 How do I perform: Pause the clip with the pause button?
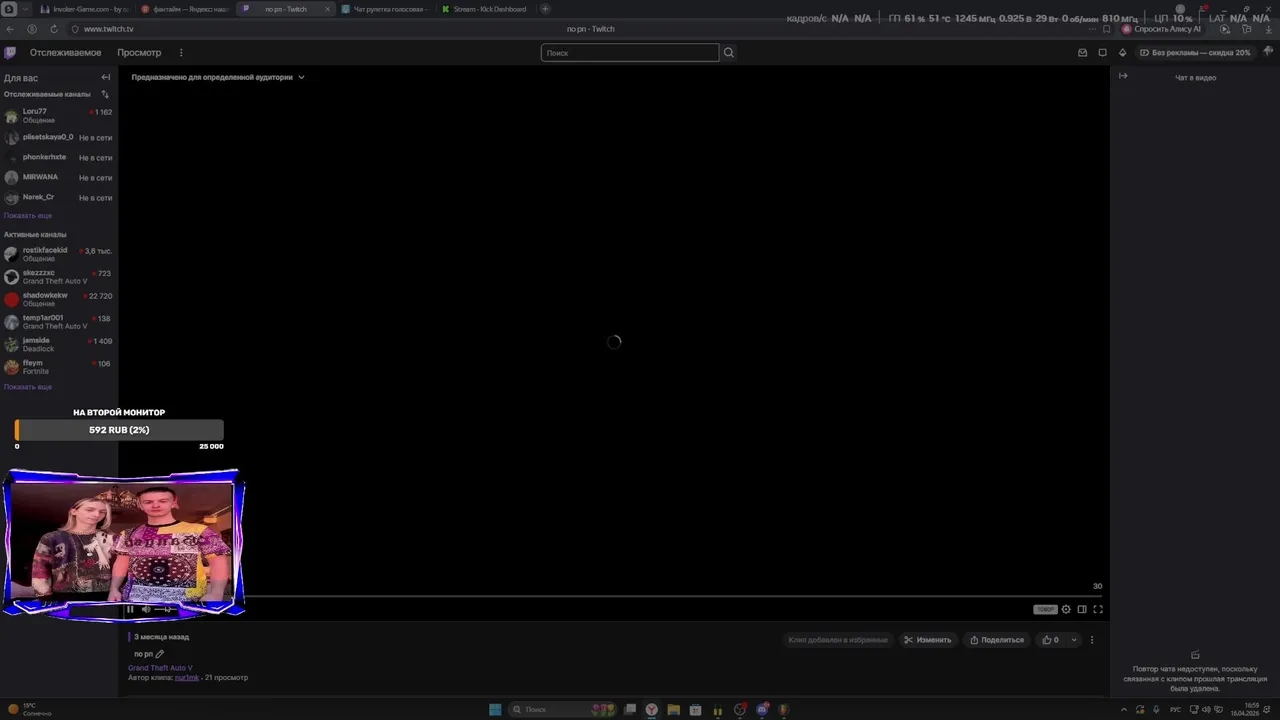[130, 609]
